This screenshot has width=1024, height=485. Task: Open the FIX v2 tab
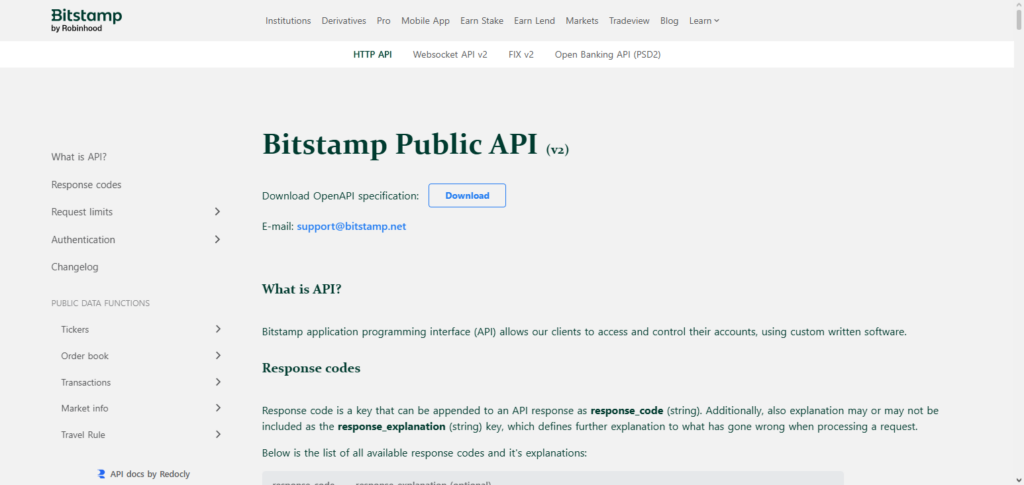pos(521,55)
